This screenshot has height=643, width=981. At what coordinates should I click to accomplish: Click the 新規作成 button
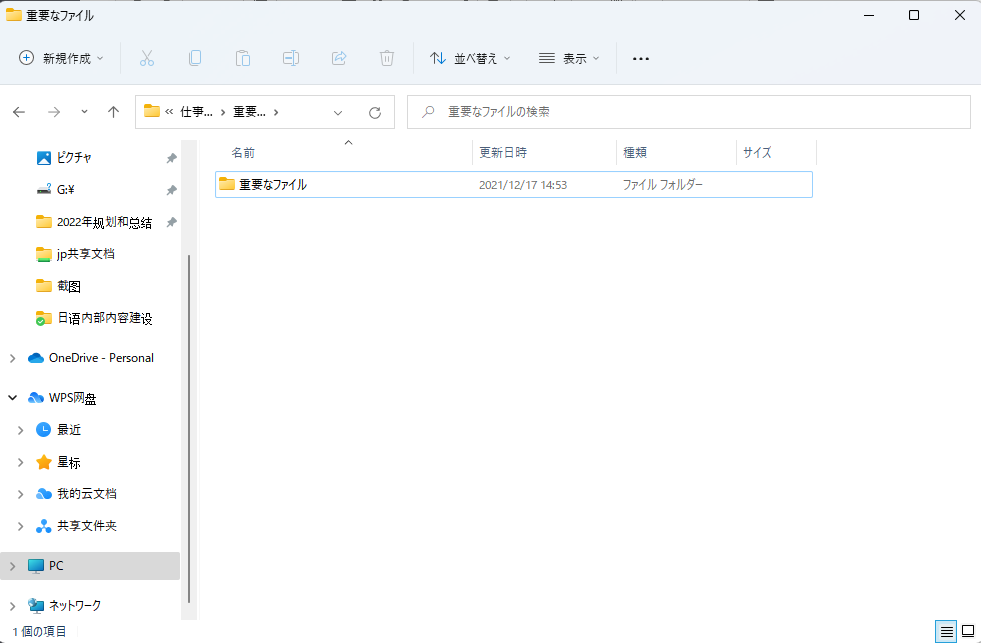[62, 58]
